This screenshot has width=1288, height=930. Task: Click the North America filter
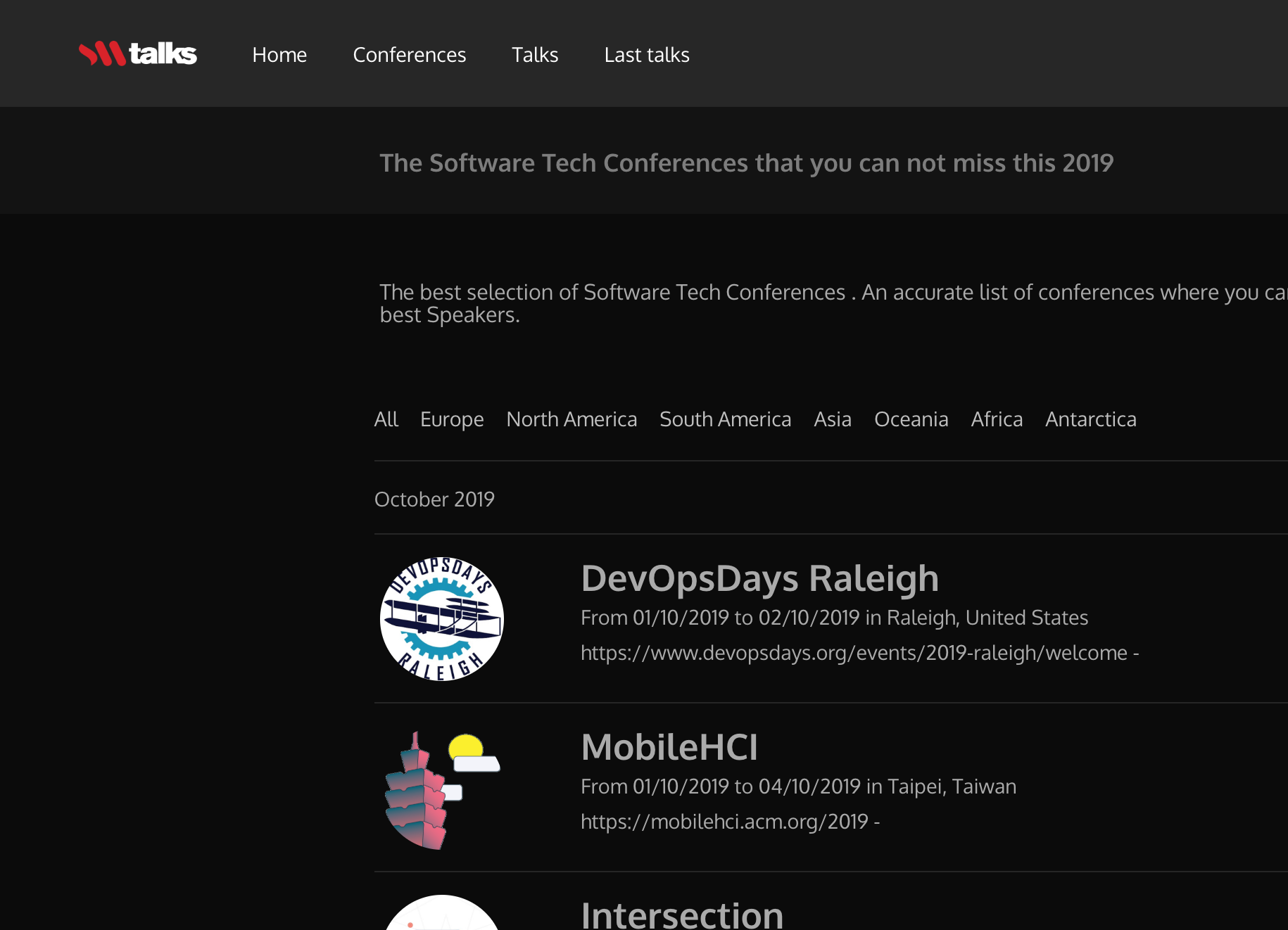coord(572,419)
